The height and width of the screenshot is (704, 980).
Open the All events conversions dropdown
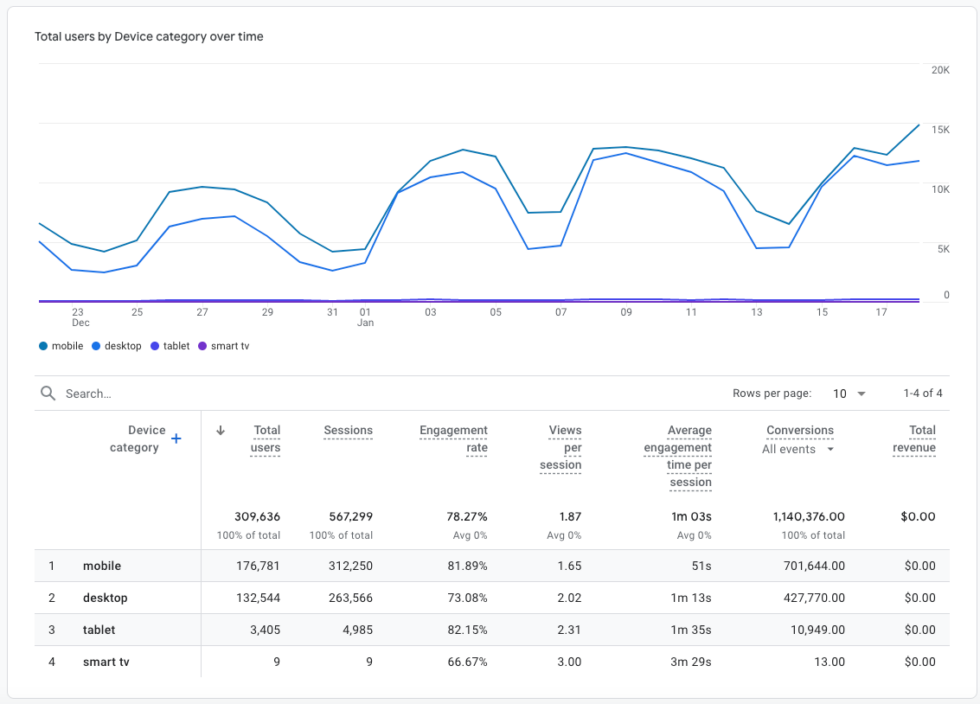tap(800, 449)
